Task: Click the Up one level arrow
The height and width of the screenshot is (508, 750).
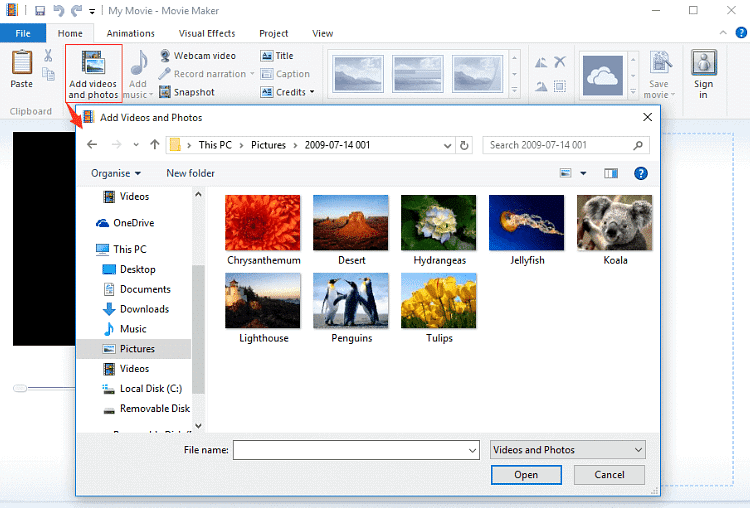Action: (154, 144)
